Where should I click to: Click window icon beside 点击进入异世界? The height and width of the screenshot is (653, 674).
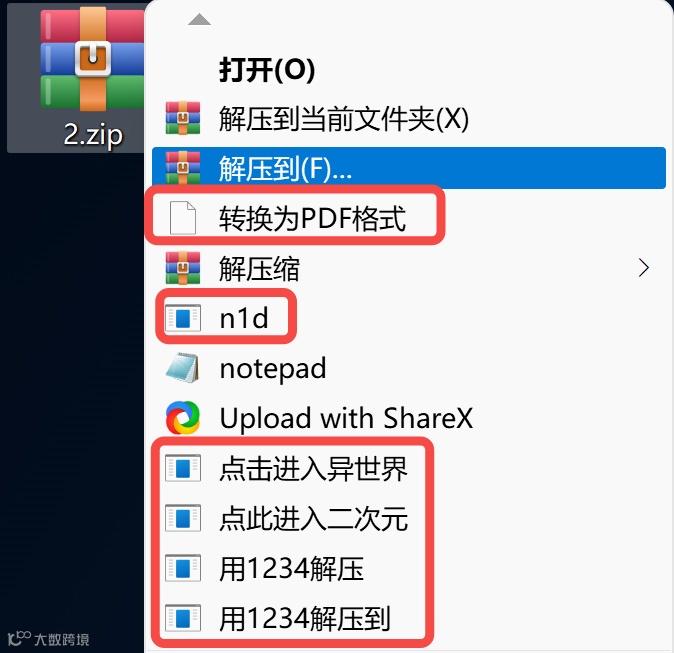pos(183,468)
